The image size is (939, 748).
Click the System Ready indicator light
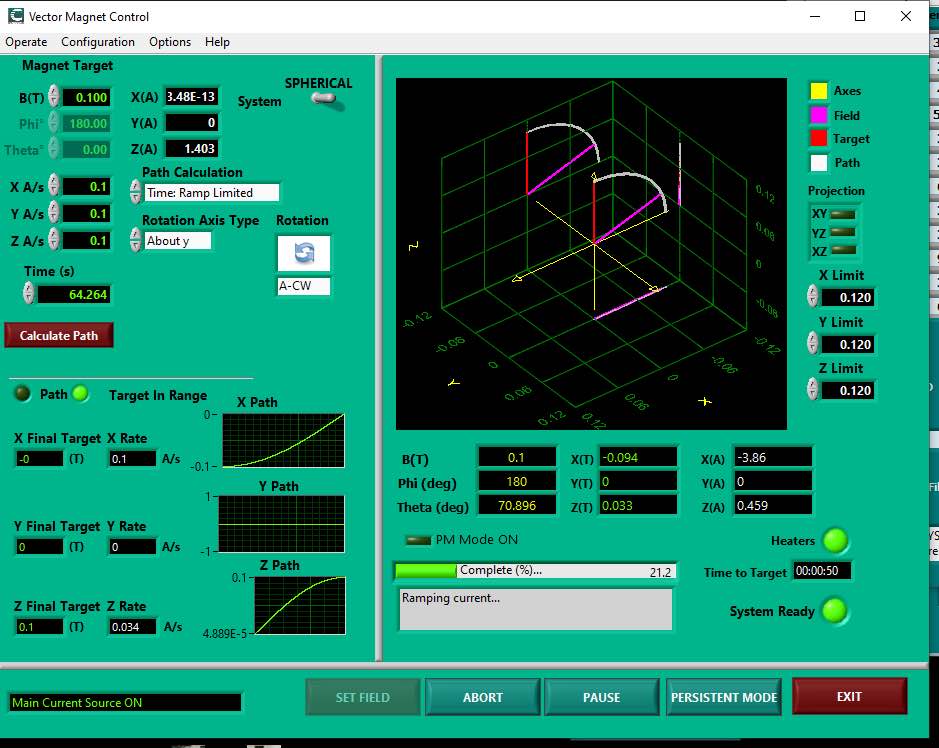[835, 611]
